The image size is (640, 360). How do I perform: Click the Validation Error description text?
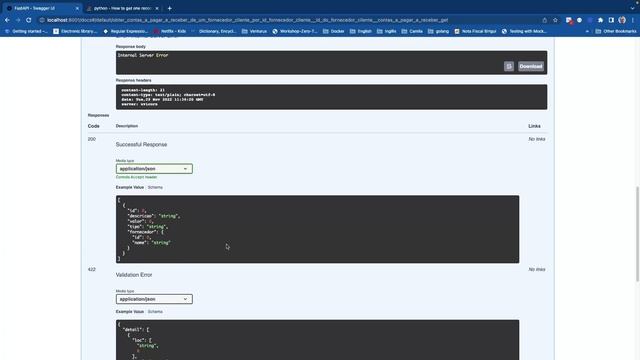pos(134,275)
